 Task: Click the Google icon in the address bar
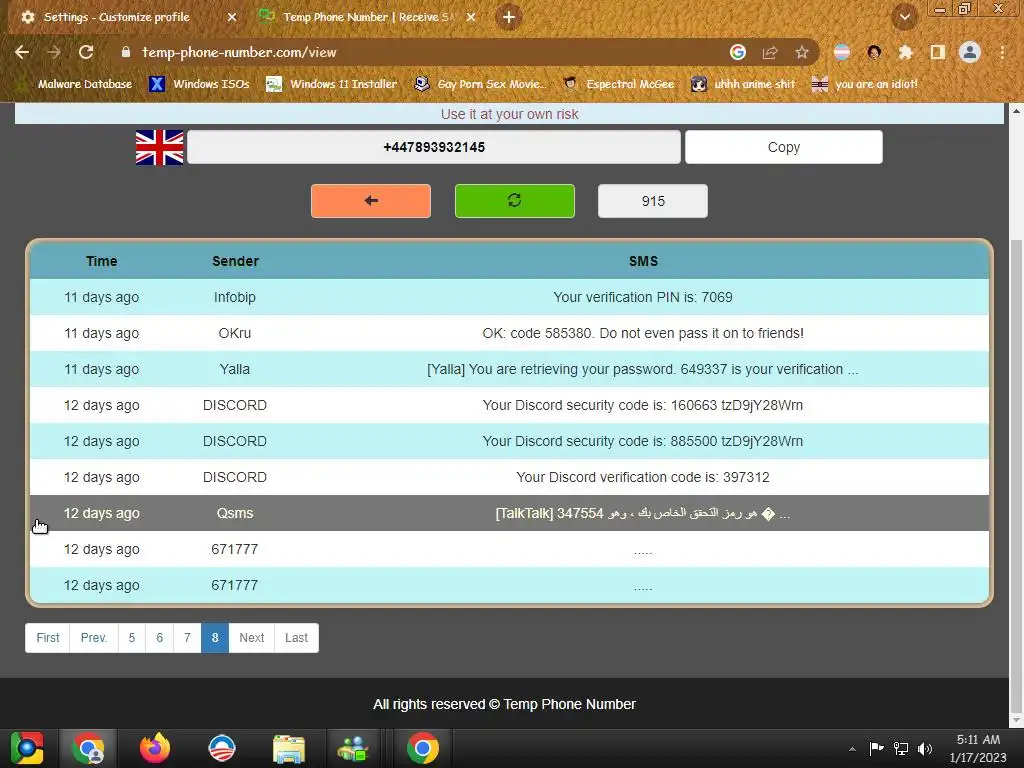tap(738, 52)
